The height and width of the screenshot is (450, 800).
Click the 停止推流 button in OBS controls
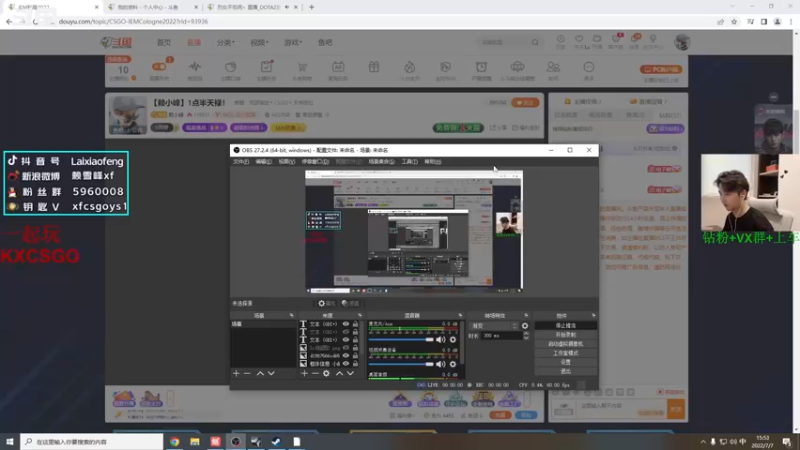click(565, 326)
